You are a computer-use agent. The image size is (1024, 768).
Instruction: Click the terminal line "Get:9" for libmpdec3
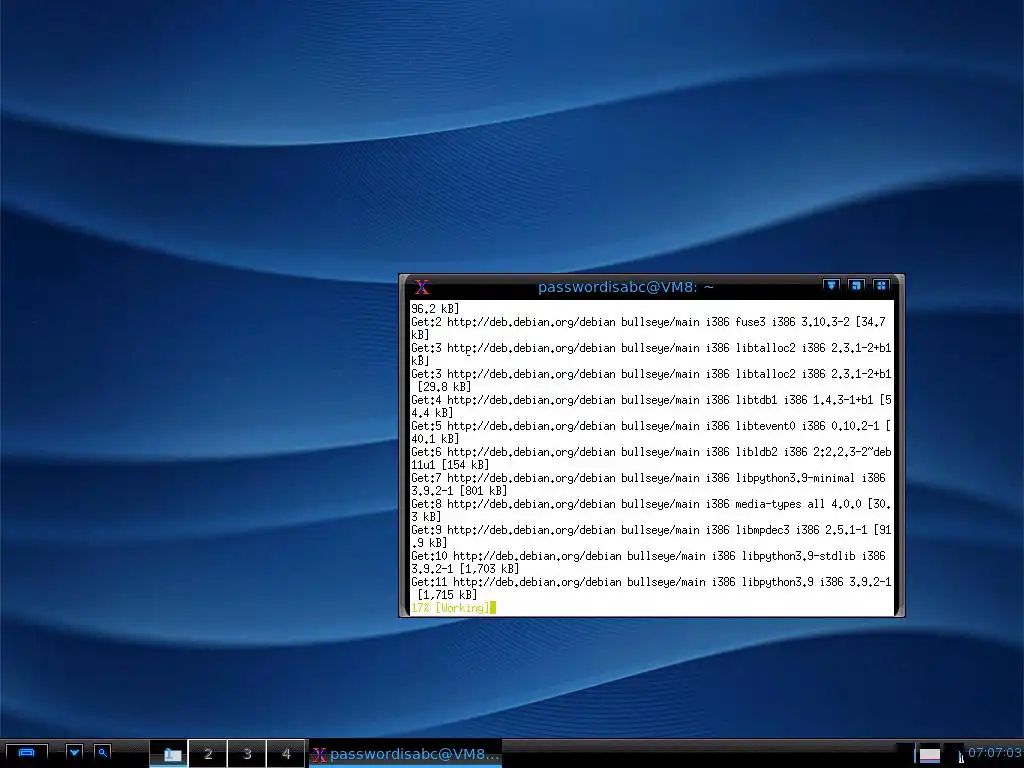tap(651, 530)
